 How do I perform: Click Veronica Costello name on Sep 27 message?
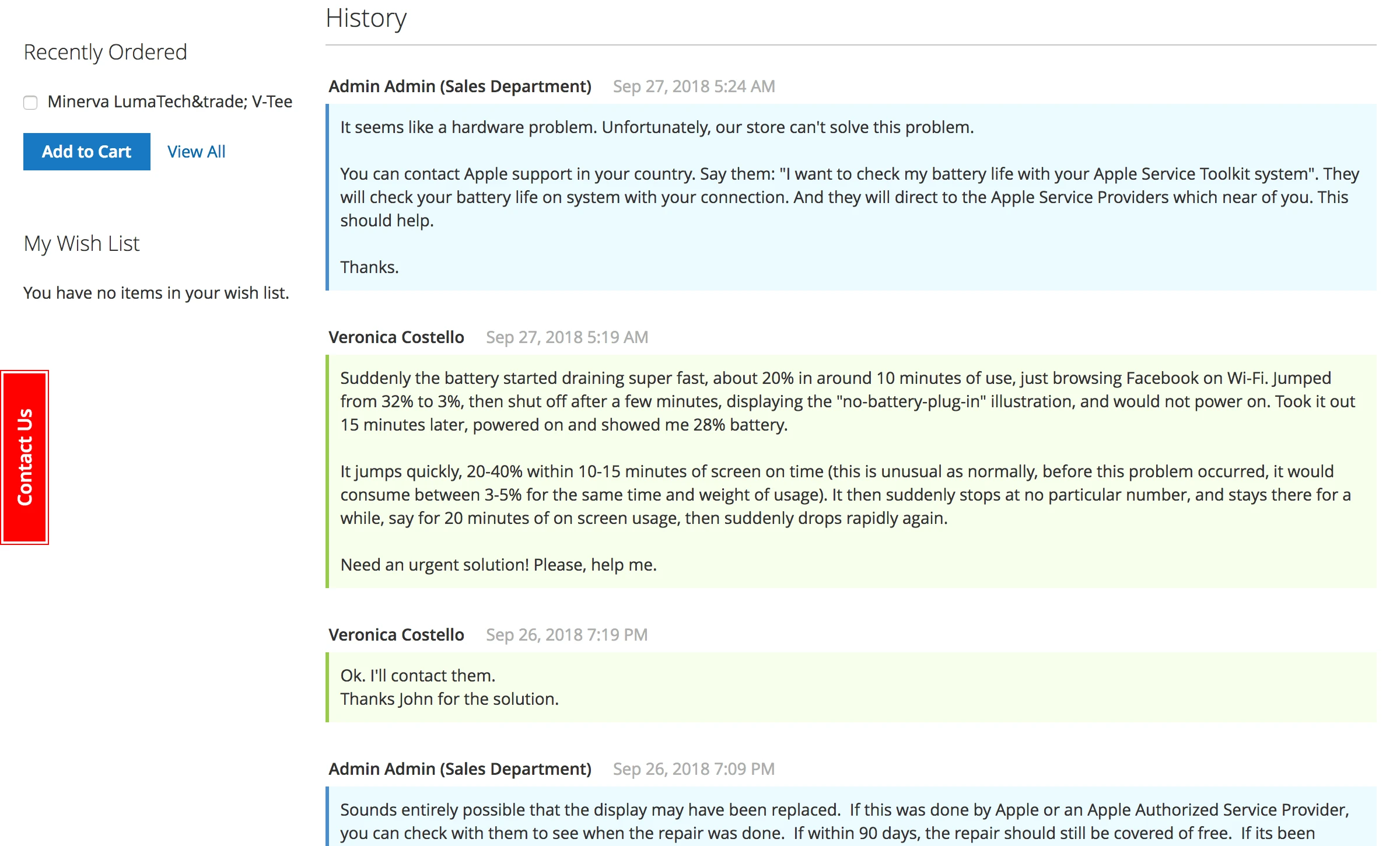pyautogui.click(x=396, y=337)
